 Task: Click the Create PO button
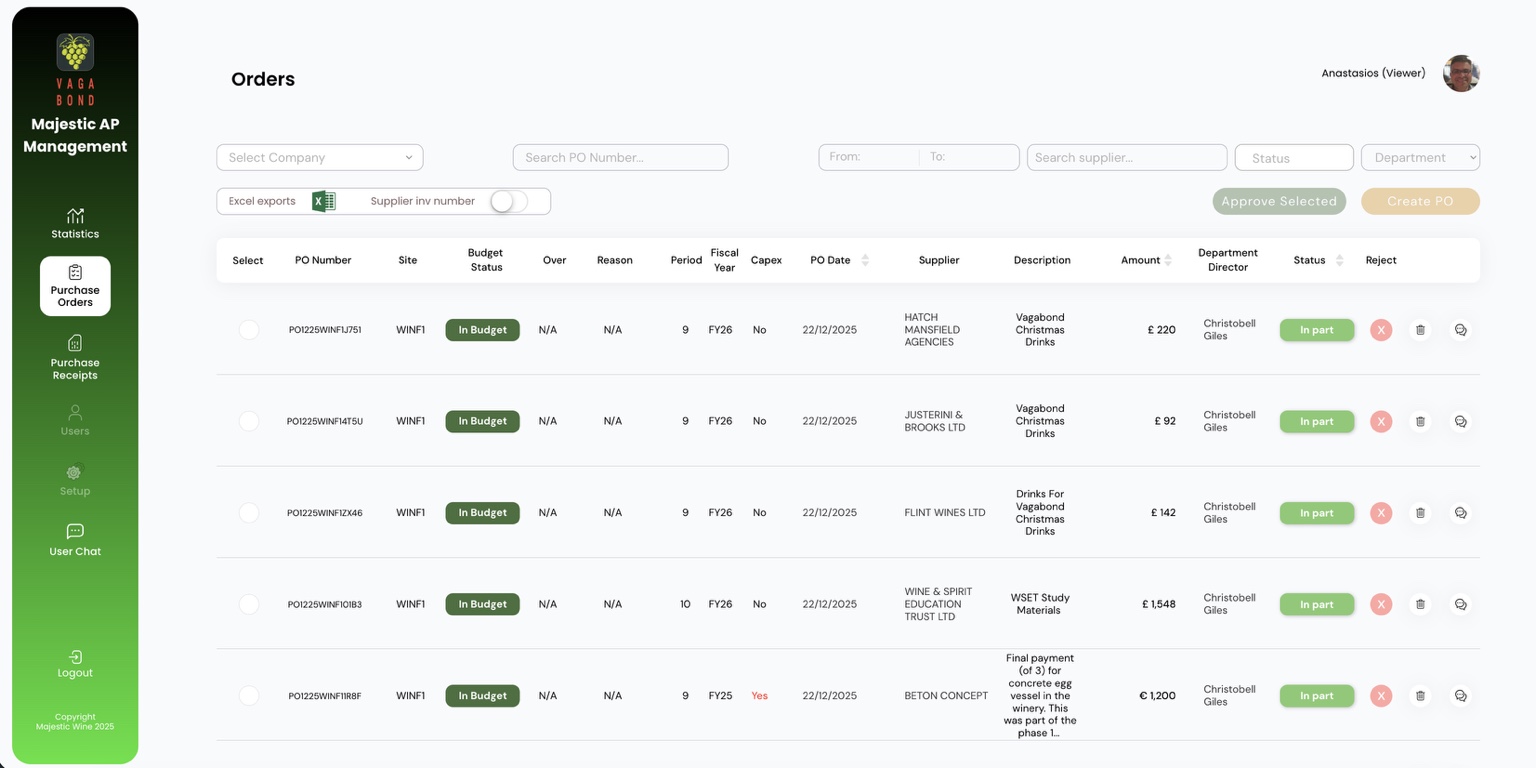point(1420,201)
